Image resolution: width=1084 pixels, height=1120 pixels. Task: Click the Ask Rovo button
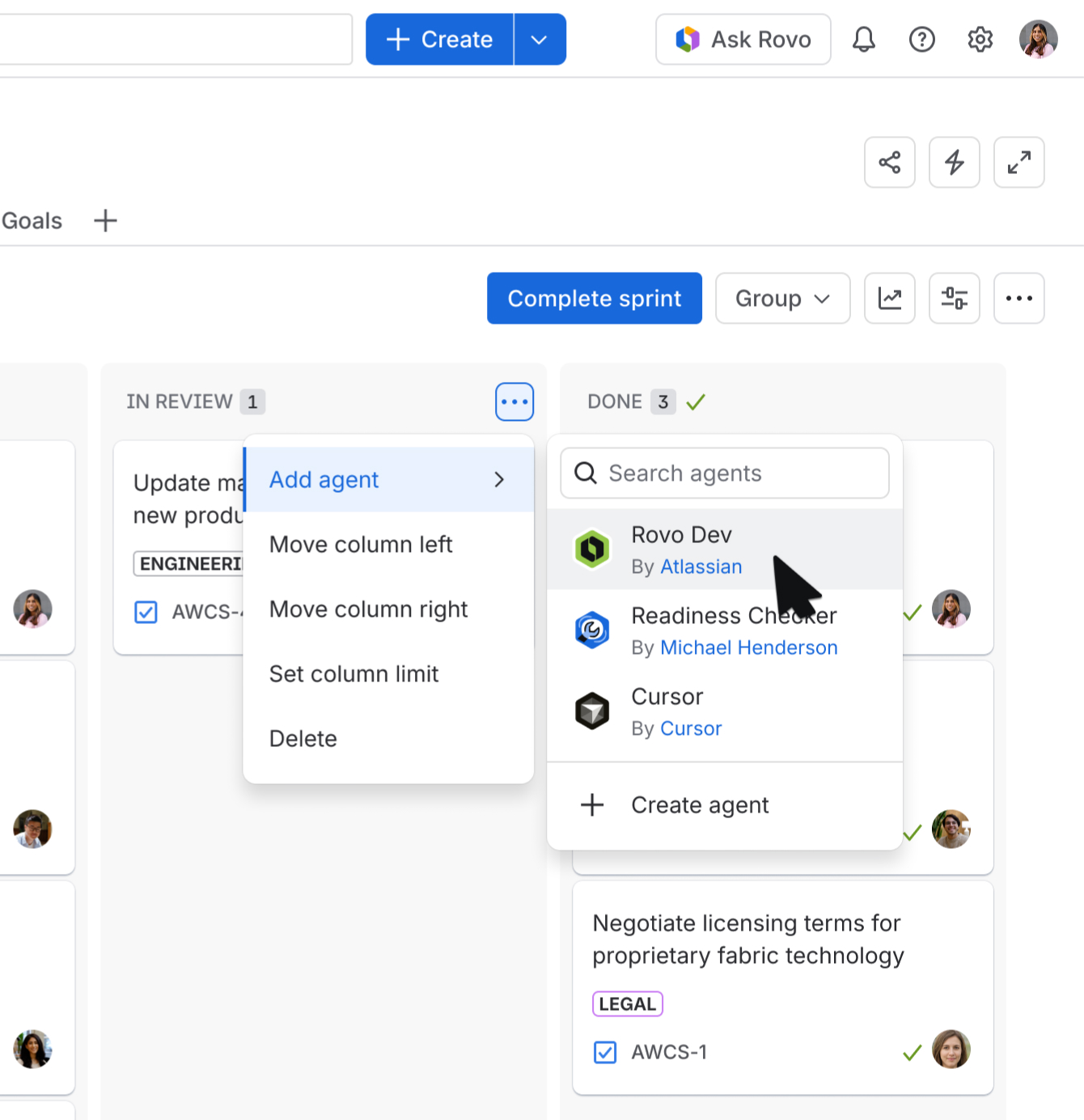click(x=743, y=39)
